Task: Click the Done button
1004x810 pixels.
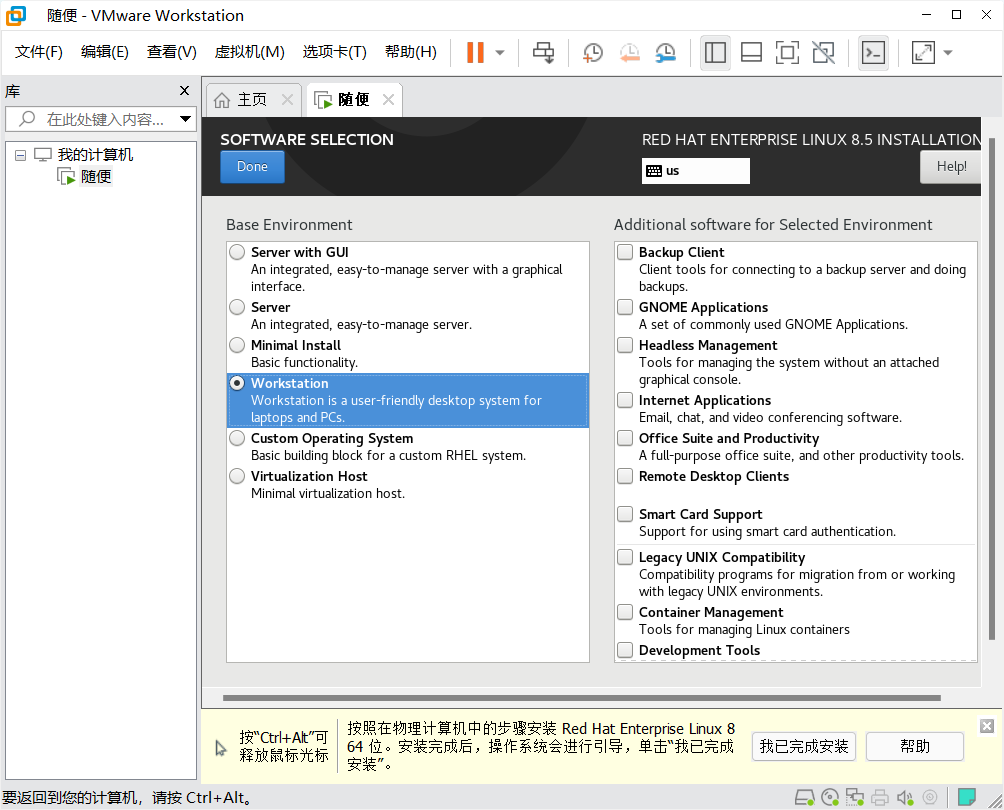Action: pos(252,166)
